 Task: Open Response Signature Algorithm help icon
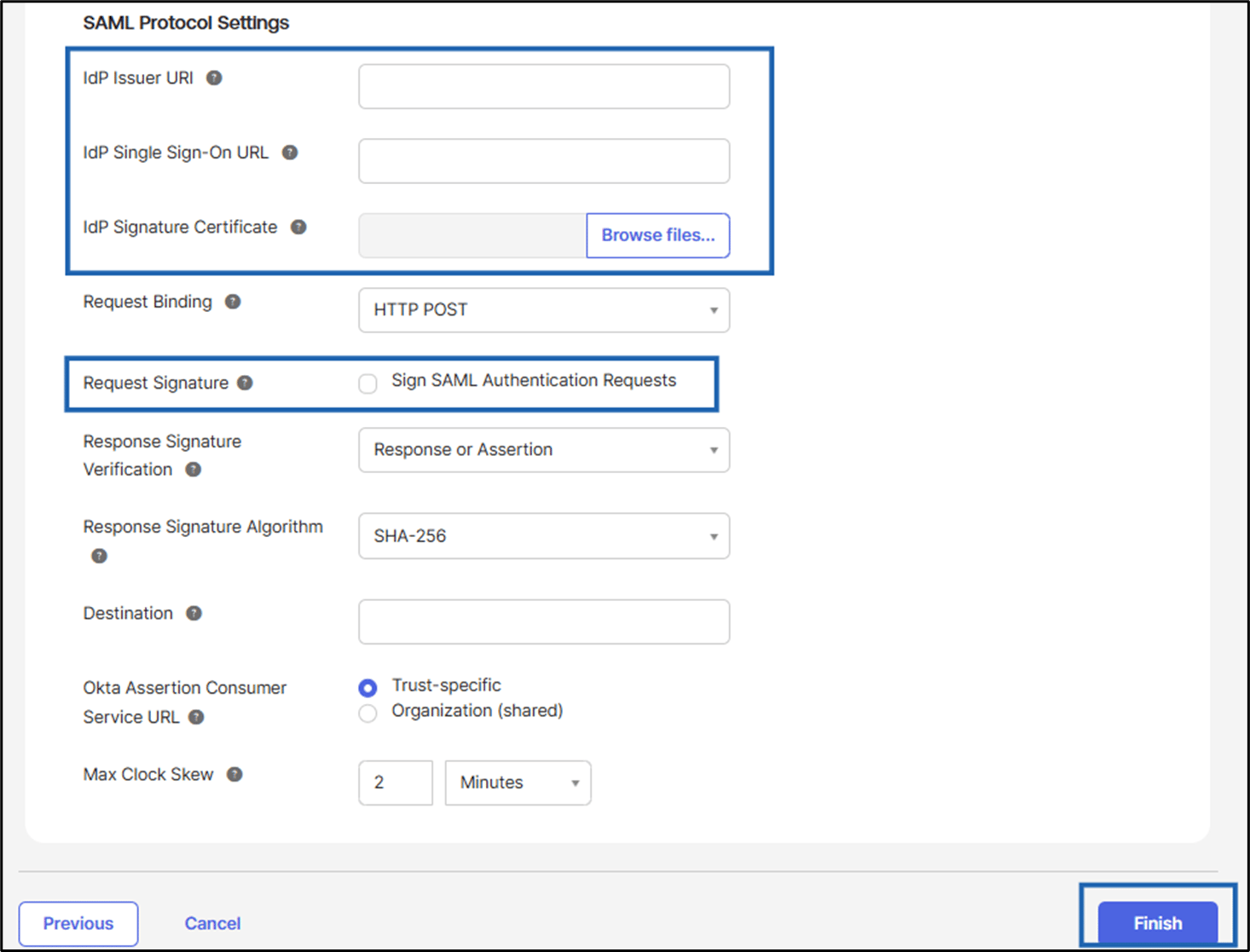click(100, 556)
